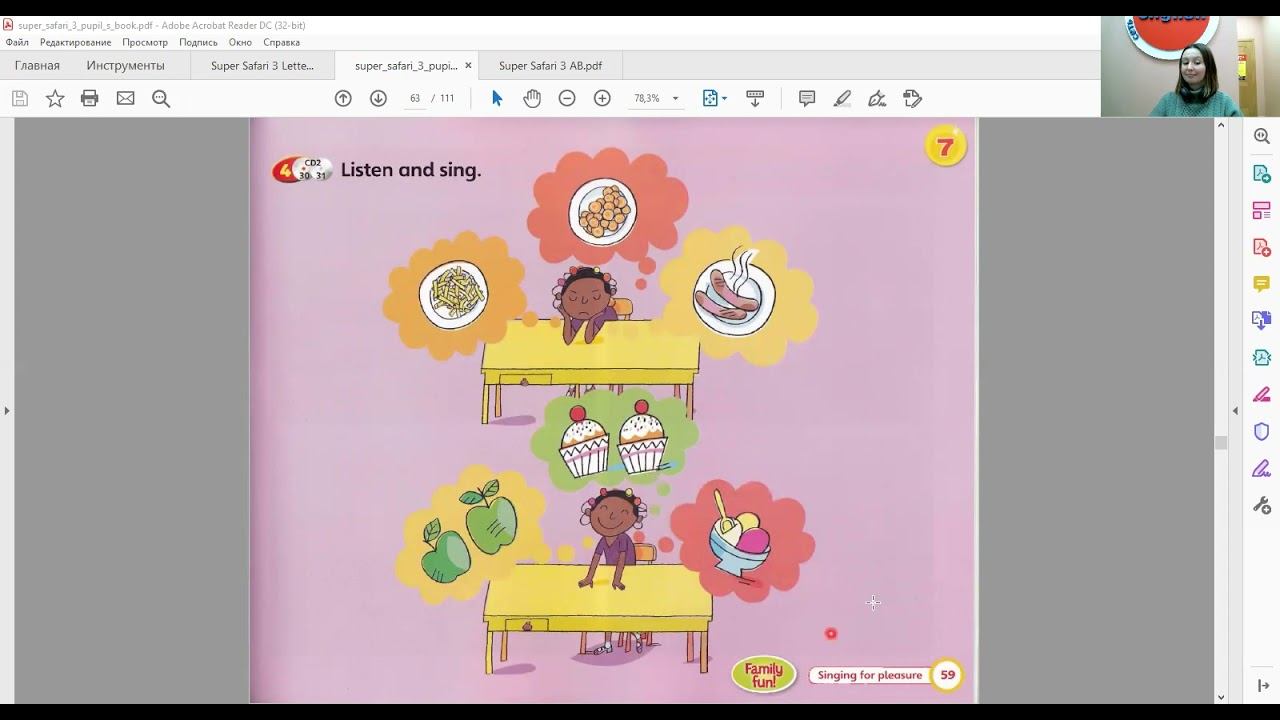
Task: Print the document using printer icon
Action: click(x=90, y=98)
